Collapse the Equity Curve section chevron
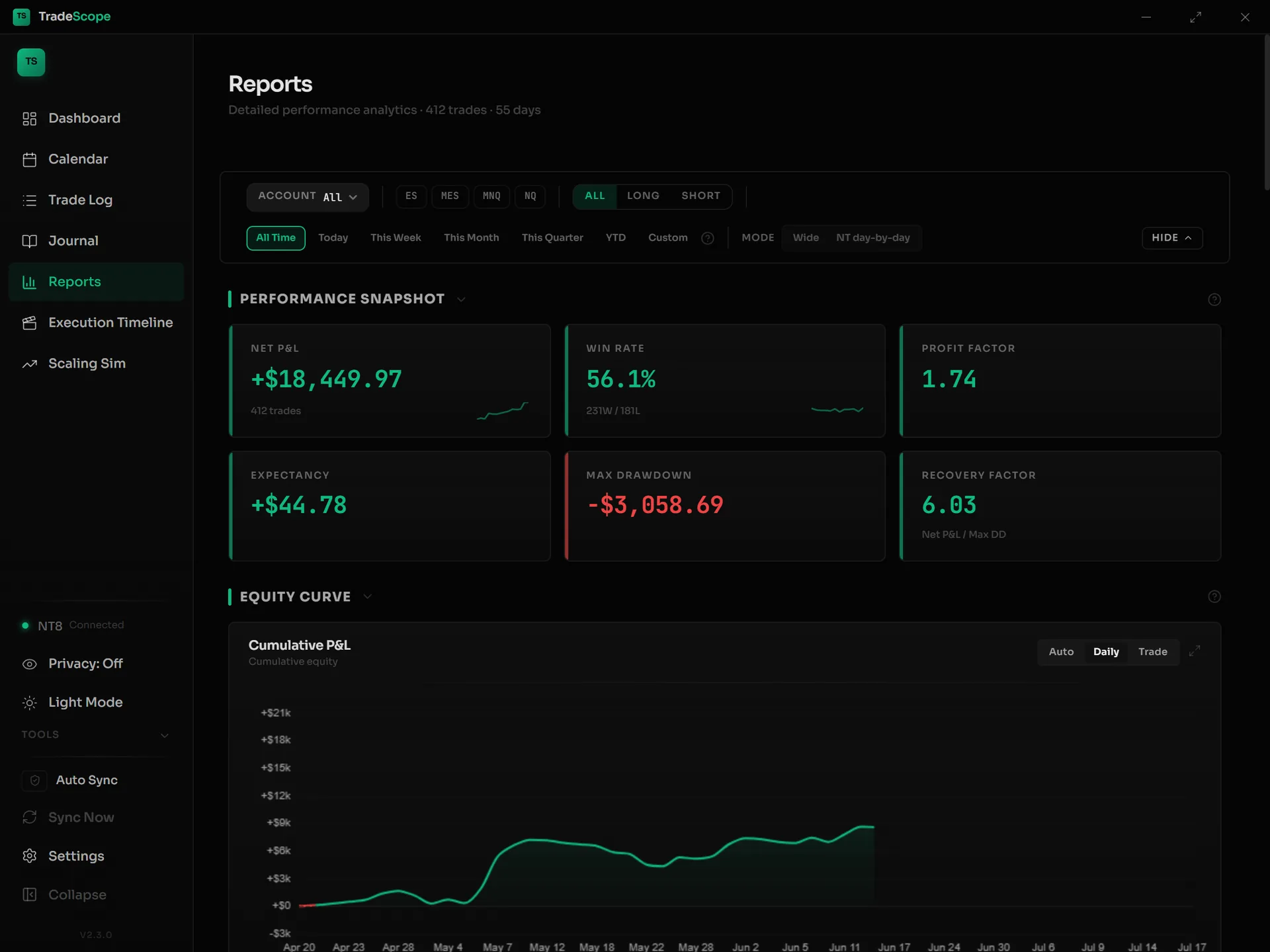The image size is (1270, 952). coord(367,596)
